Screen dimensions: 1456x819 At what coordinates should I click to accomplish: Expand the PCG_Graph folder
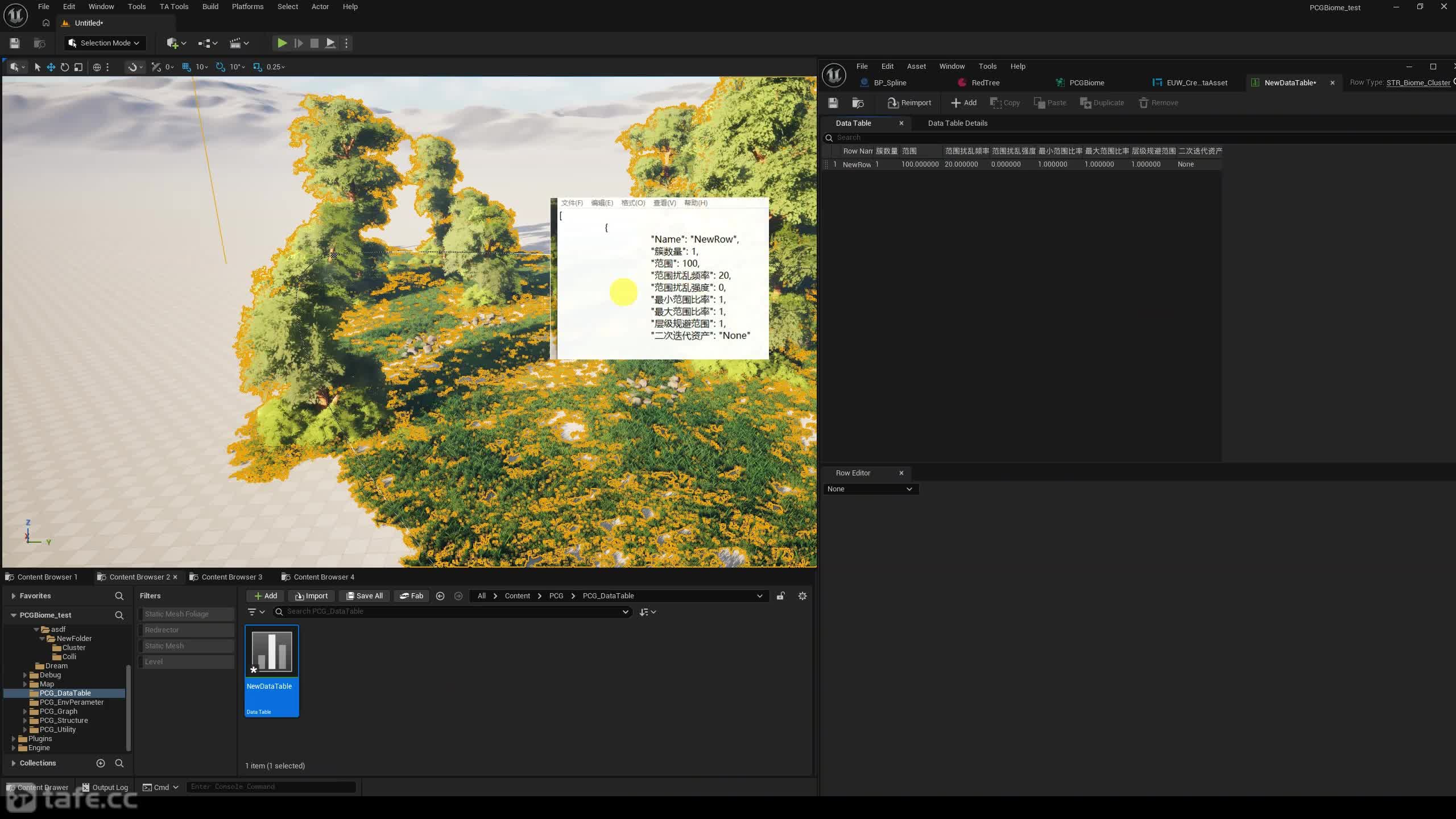coord(25,712)
